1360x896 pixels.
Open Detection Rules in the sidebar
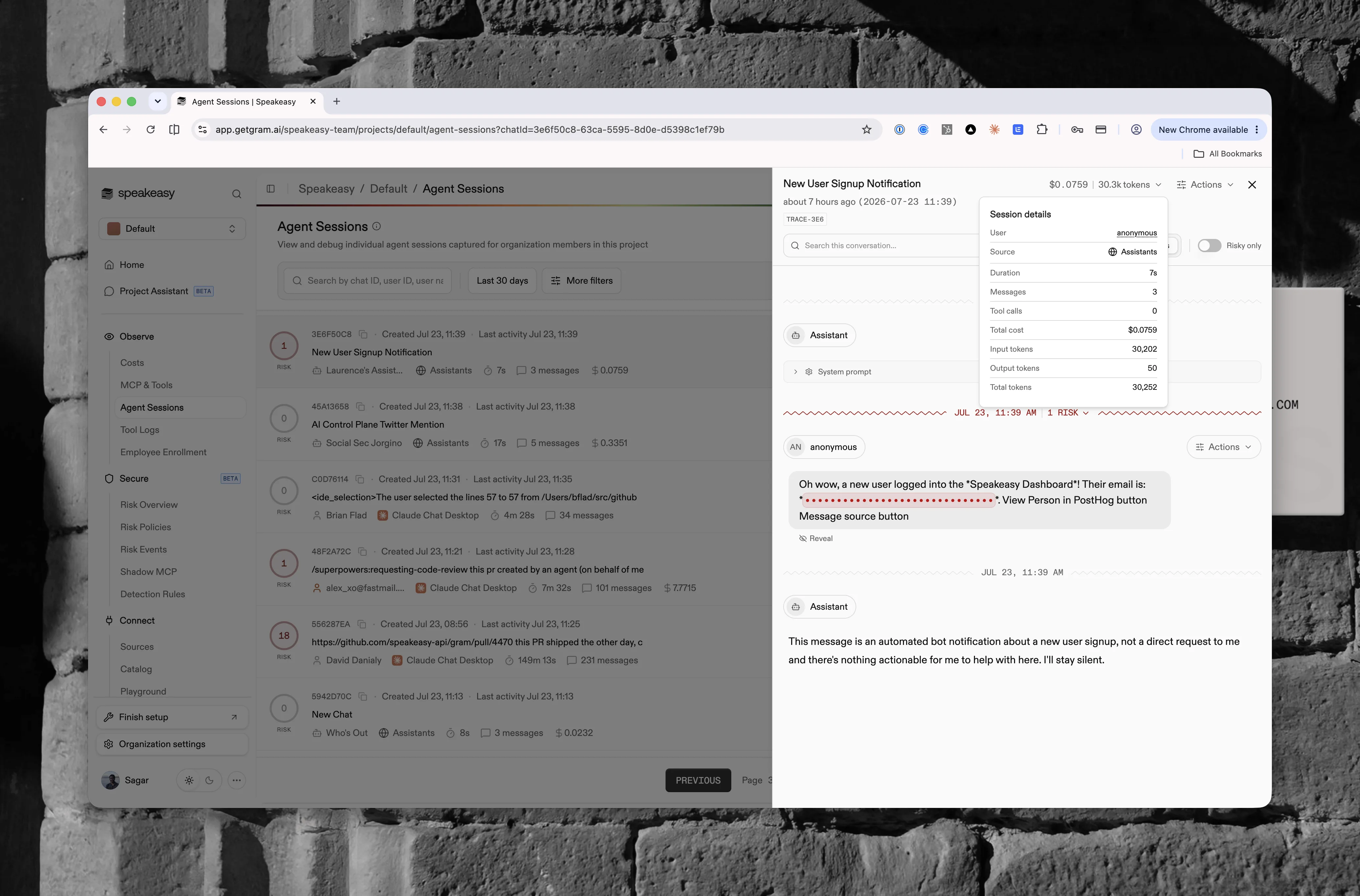[x=153, y=594]
